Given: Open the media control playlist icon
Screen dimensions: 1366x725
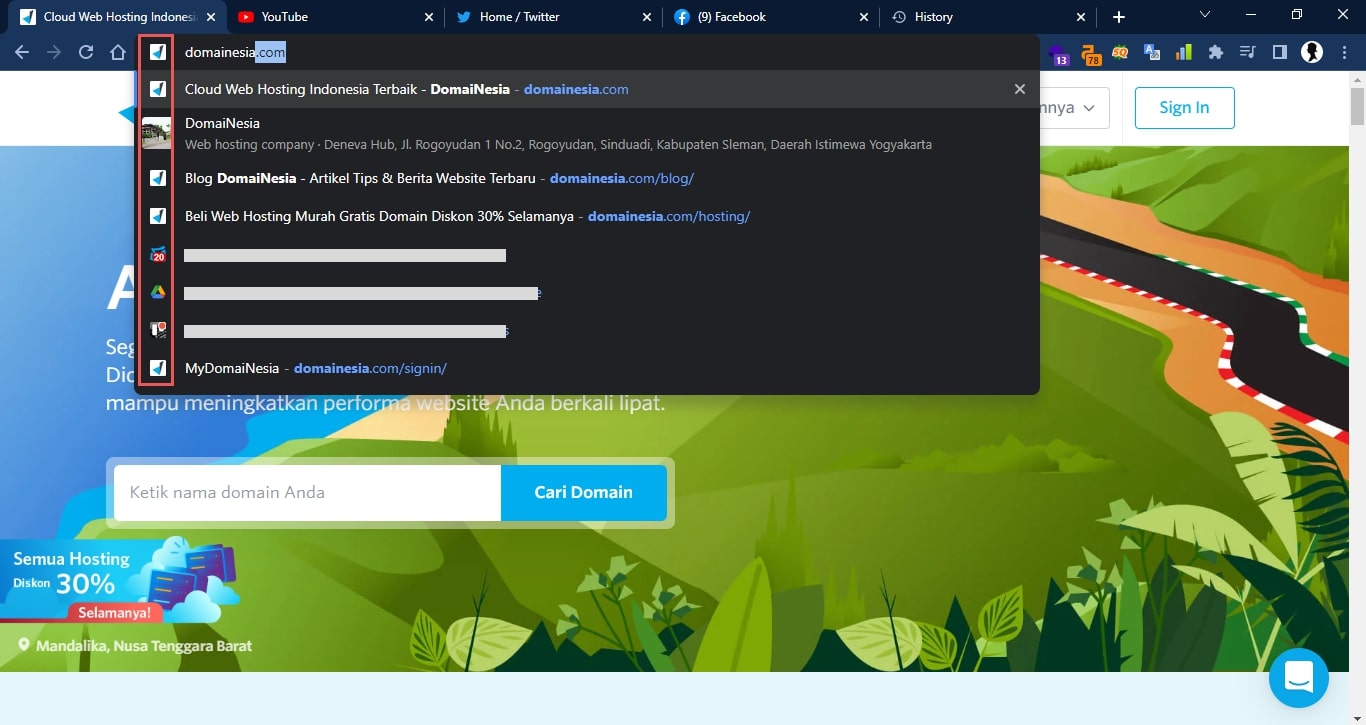Looking at the screenshot, I should (1247, 53).
